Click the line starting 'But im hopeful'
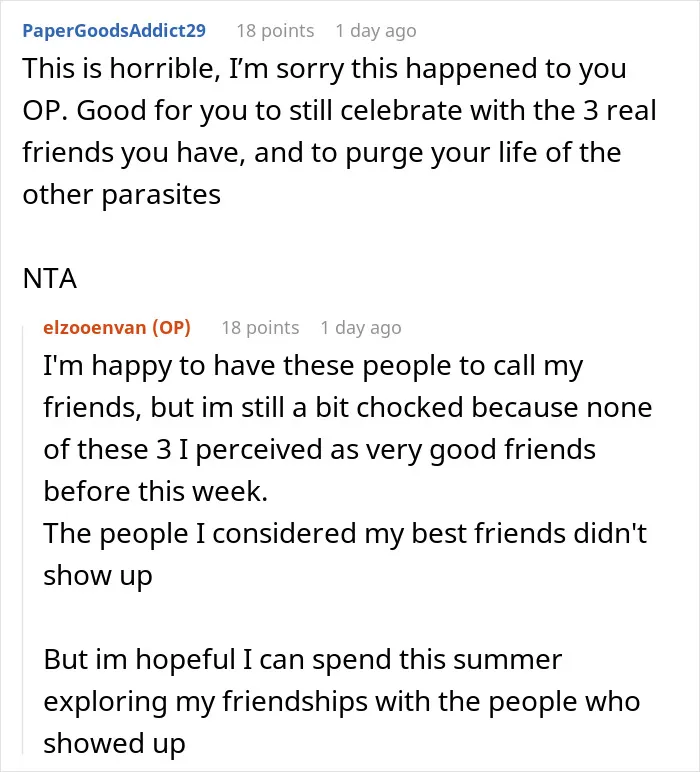Screen dimensions: 700x772 coord(303,660)
